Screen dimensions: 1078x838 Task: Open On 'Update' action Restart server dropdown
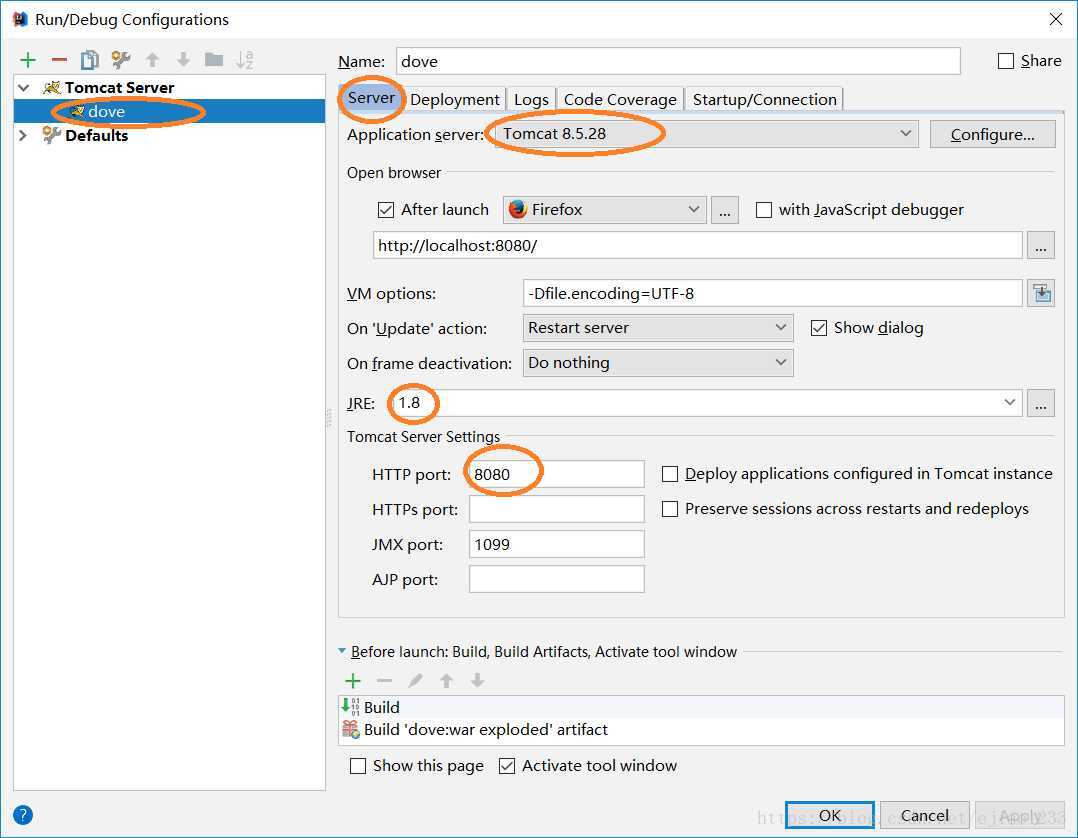658,328
